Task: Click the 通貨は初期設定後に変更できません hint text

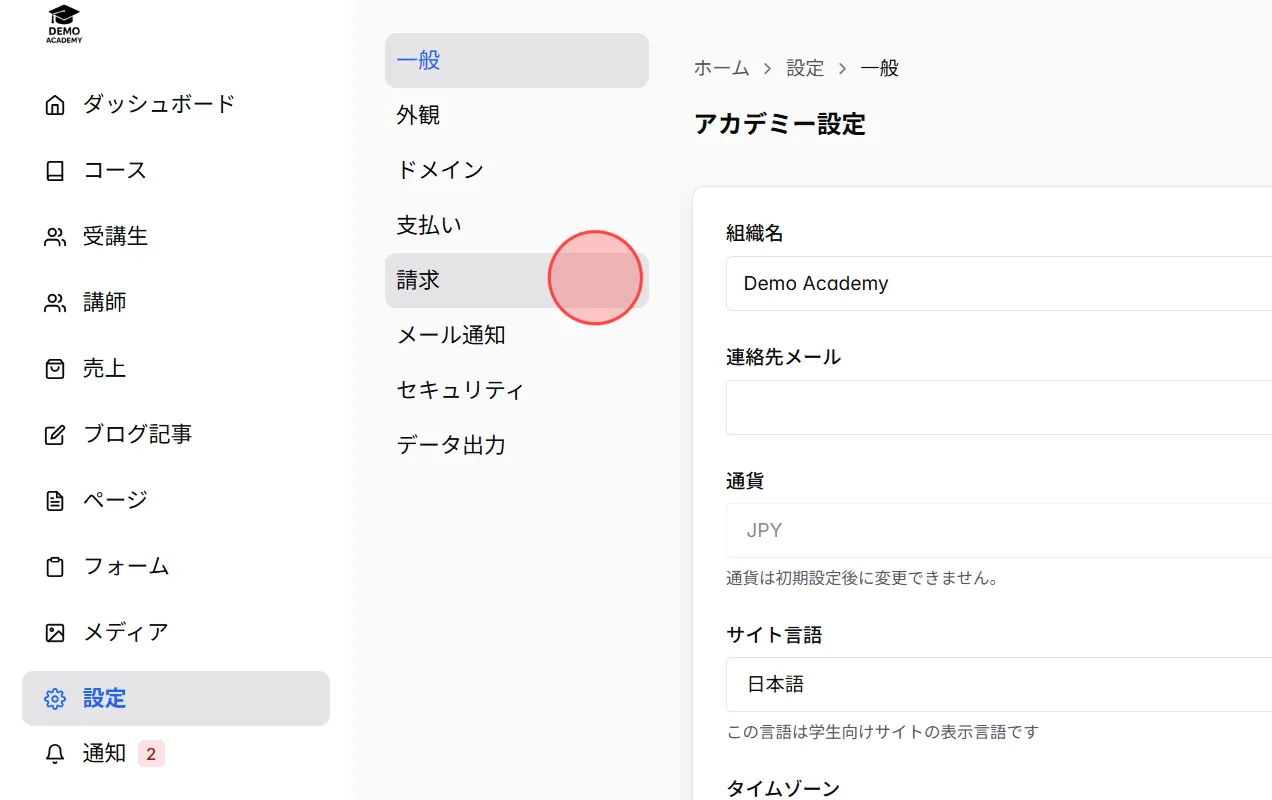Action: pyautogui.click(x=863, y=578)
